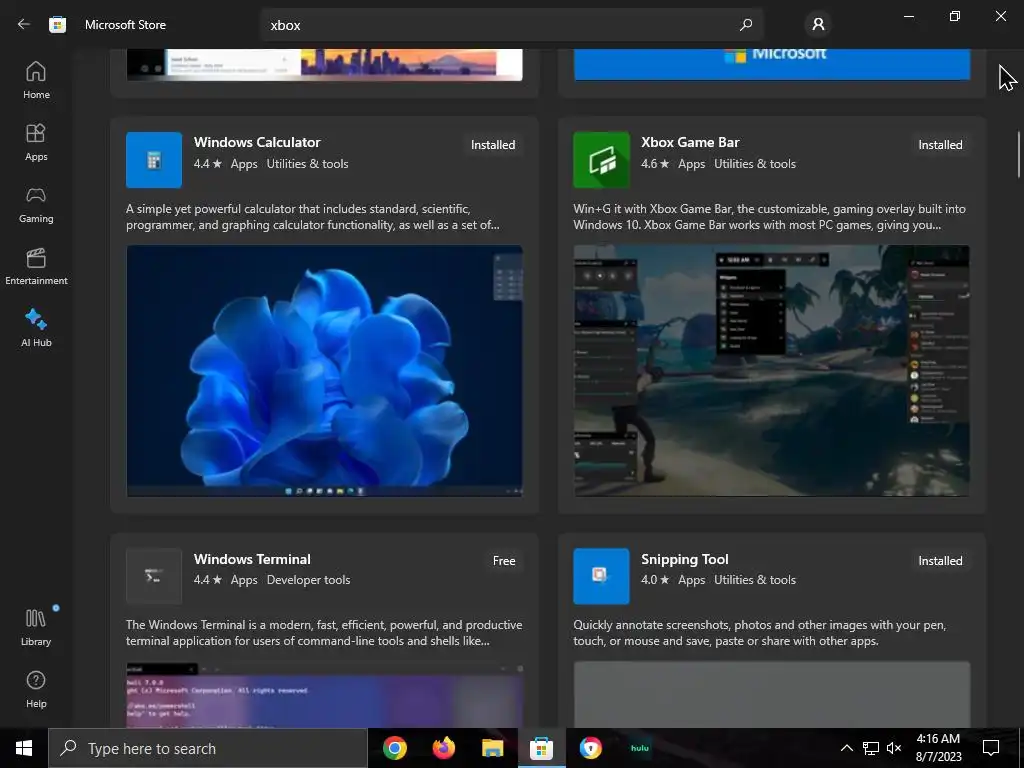Image resolution: width=1024 pixels, height=768 pixels.
Task: Open the Apps sidebar section
Action: click(36, 142)
